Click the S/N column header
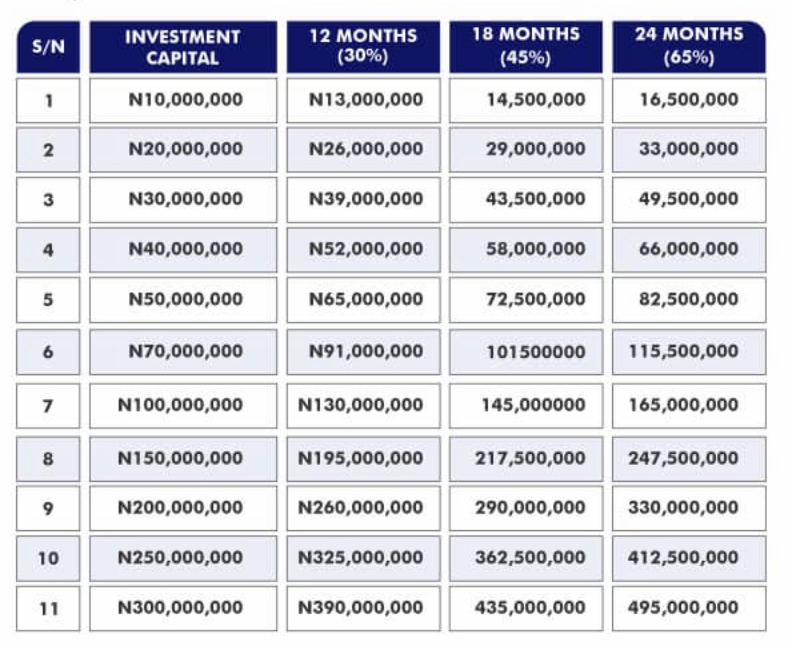 [48, 47]
